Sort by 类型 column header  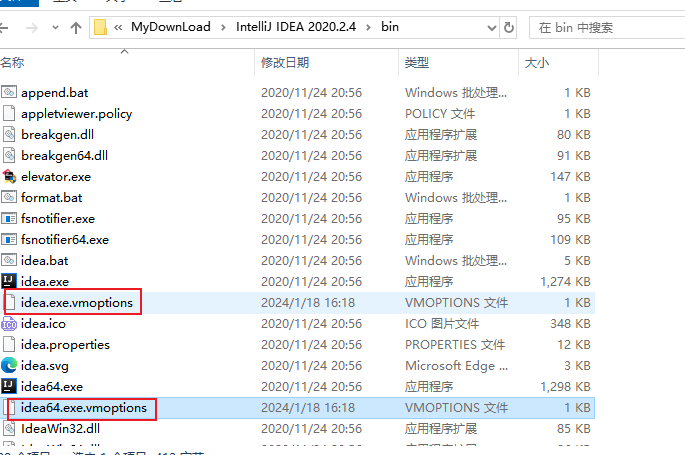point(417,62)
